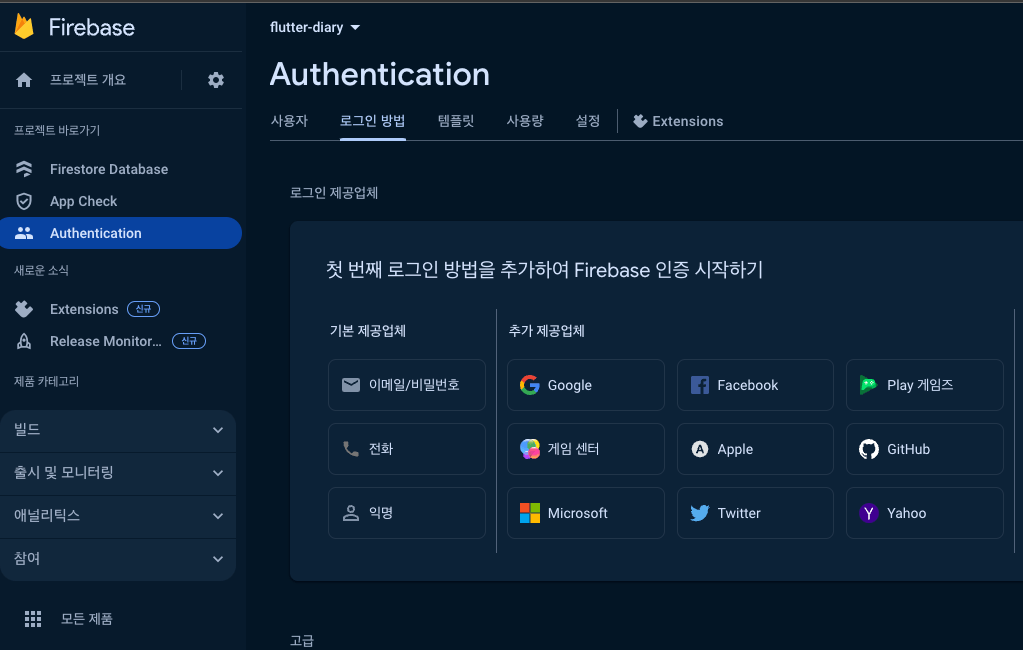
Task: Open the 템플릿 tab
Action: pos(455,121)
